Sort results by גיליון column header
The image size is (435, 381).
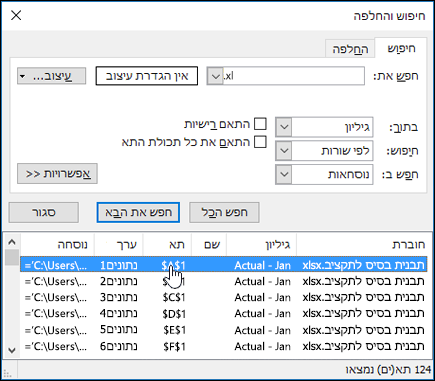(x=261, y=245)
